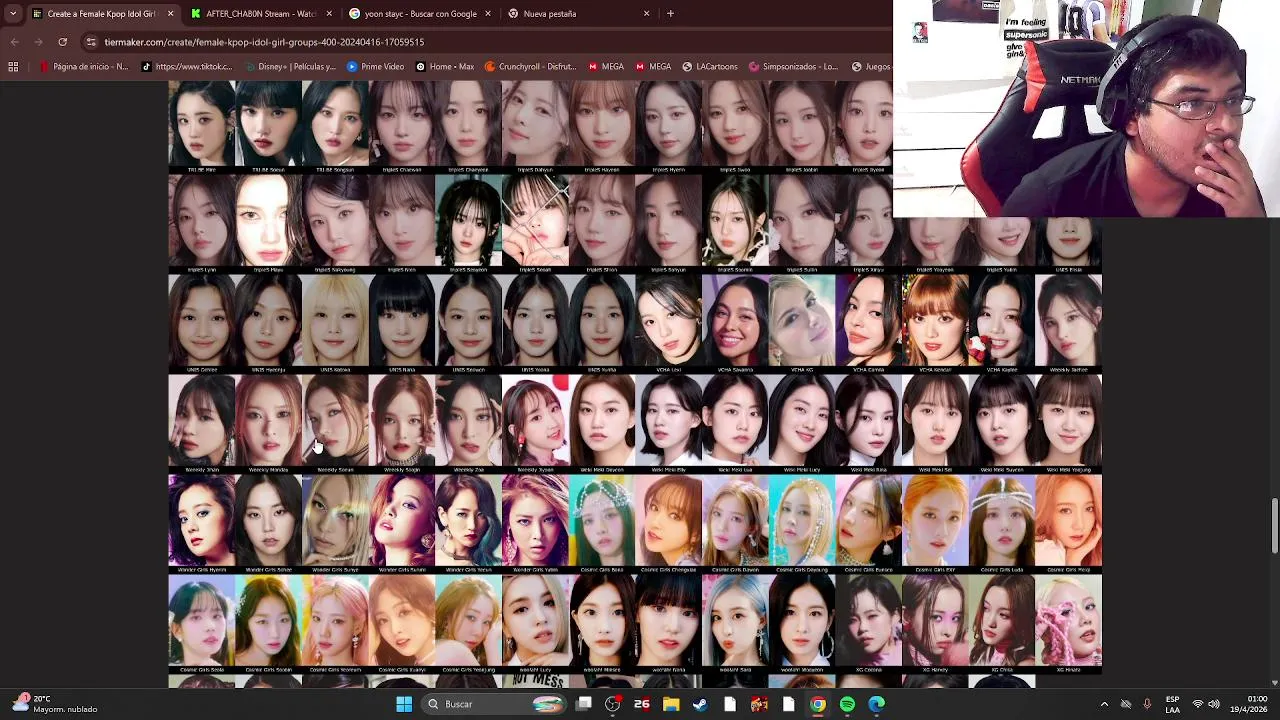This screenshot has width=1280, height=720.
Task: Select the VCHA KG thumbnail
Action: (802, 324)
